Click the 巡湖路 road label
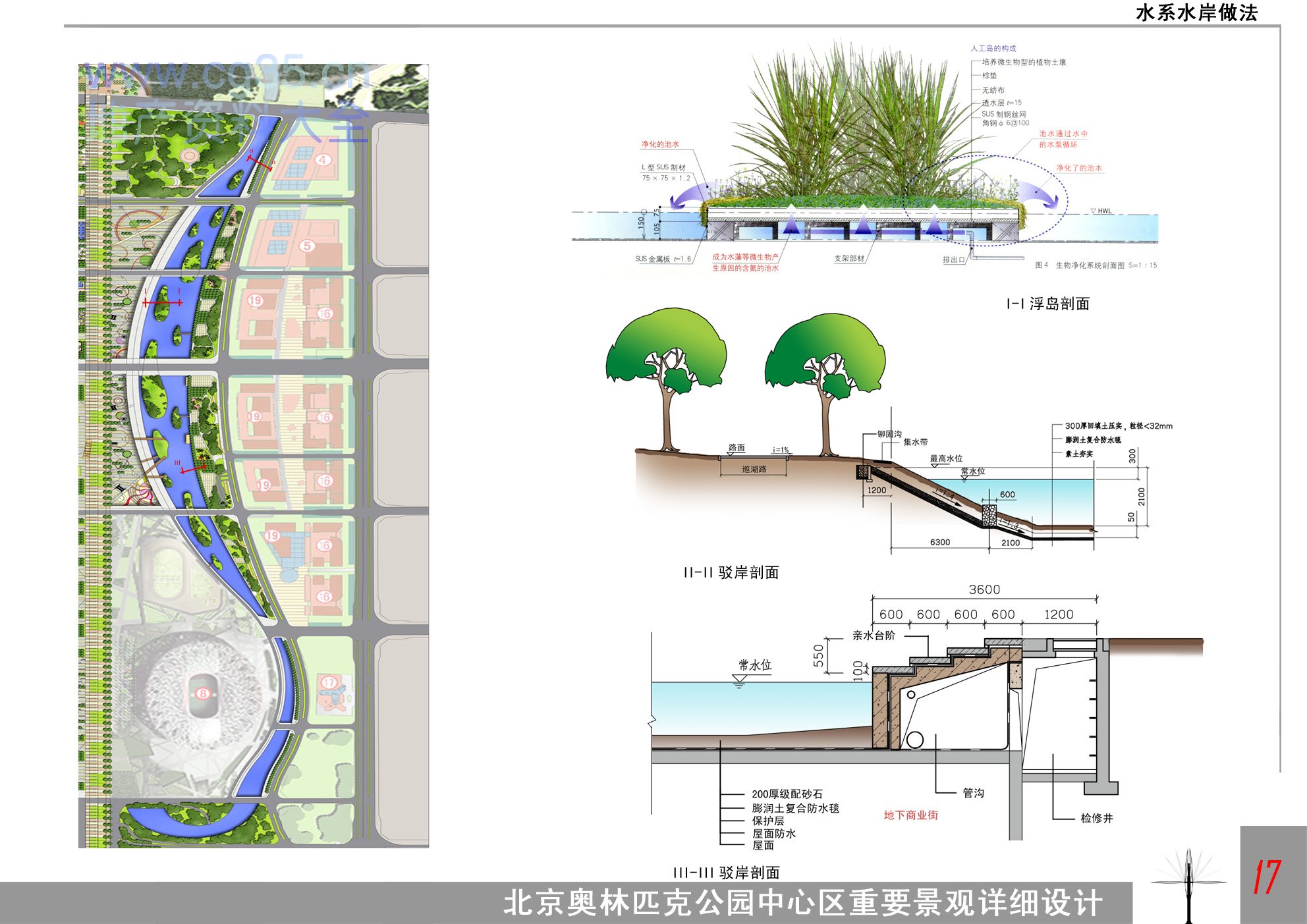This screenshot has height=924, width=1307. tap(754, 469)
